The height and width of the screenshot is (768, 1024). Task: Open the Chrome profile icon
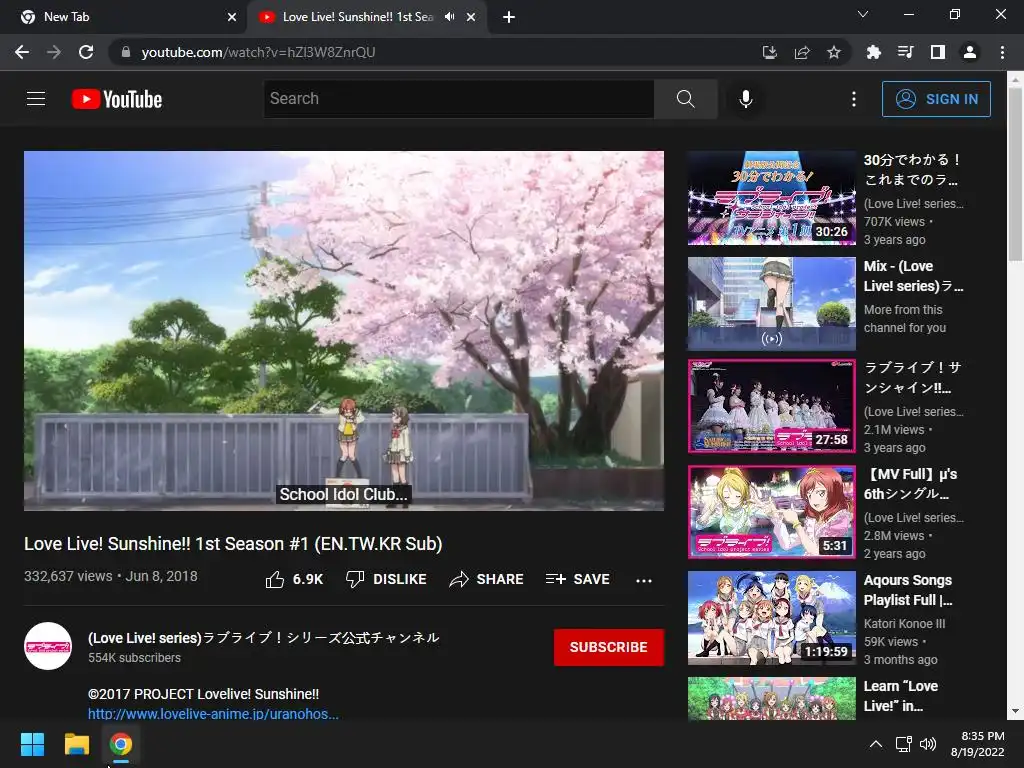pyautogui.click(x=970, y=52)
